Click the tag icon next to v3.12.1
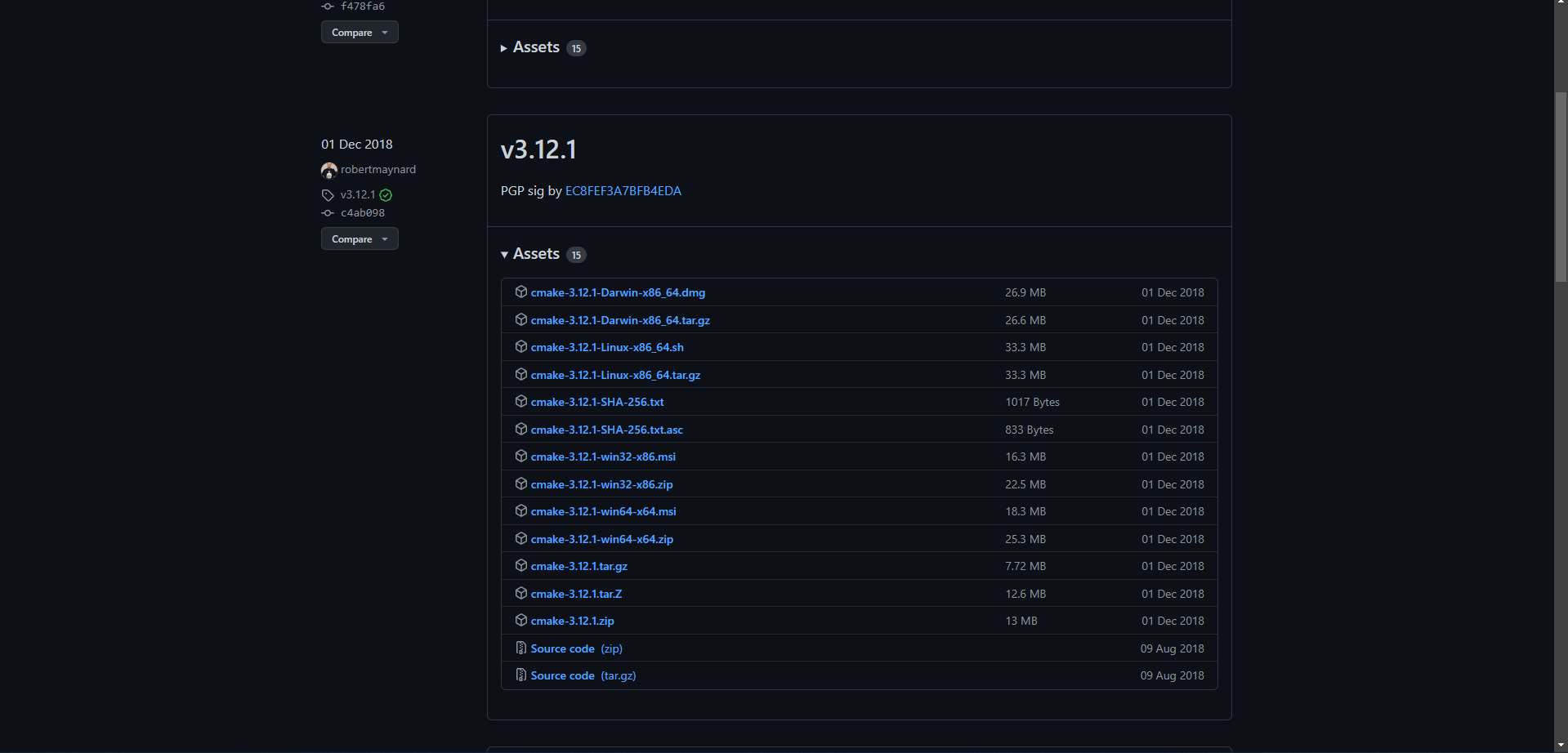 coord(328,195)
